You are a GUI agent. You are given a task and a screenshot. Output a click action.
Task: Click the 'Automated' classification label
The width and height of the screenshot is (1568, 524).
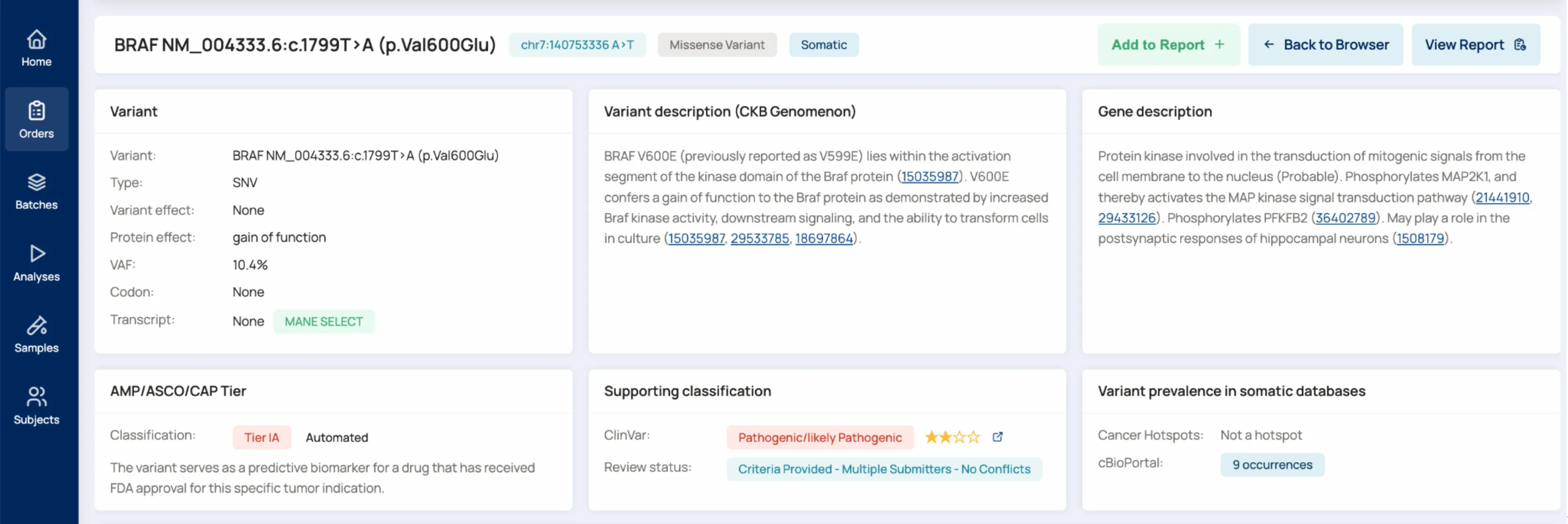click(x=336, y=437)
